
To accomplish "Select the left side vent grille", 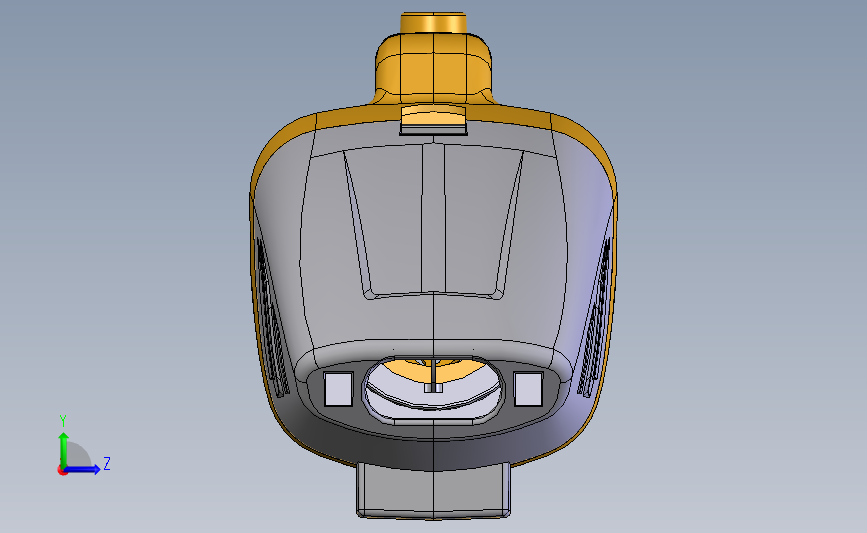I will pos(271,318).
